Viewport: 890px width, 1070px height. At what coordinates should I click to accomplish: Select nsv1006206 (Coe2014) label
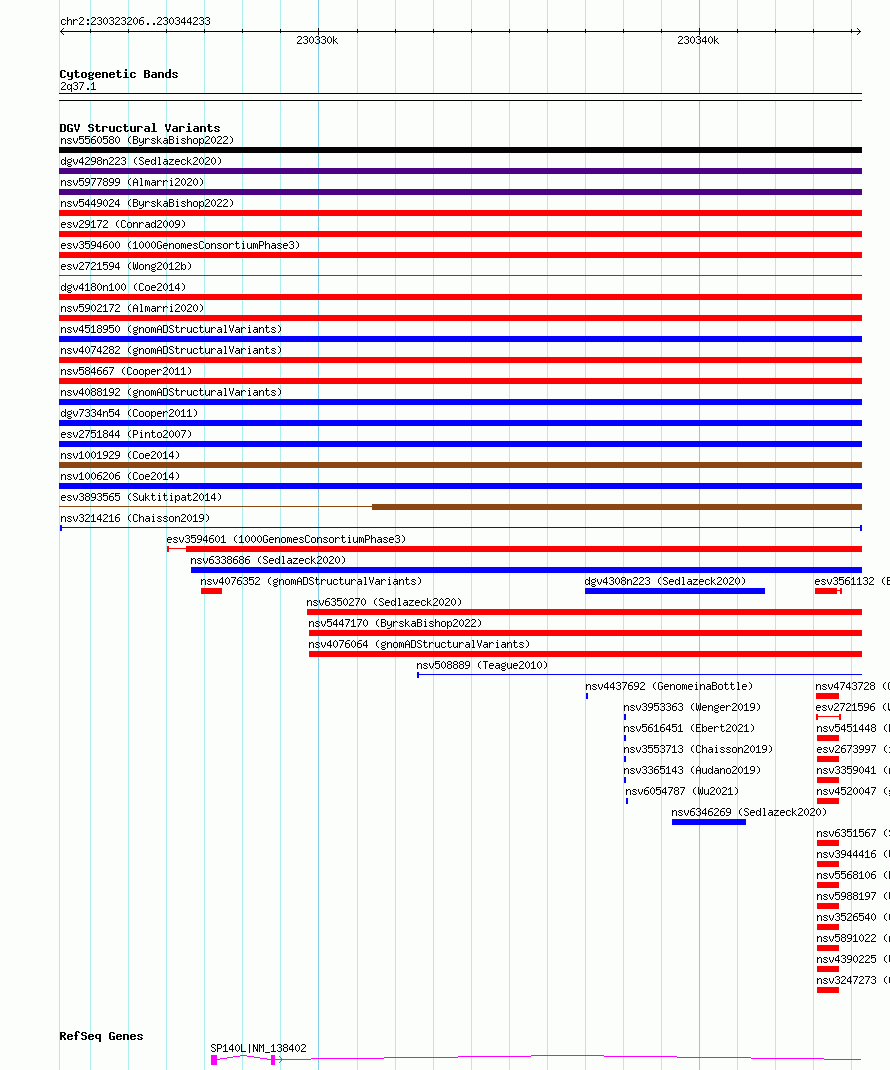(120, 476)
